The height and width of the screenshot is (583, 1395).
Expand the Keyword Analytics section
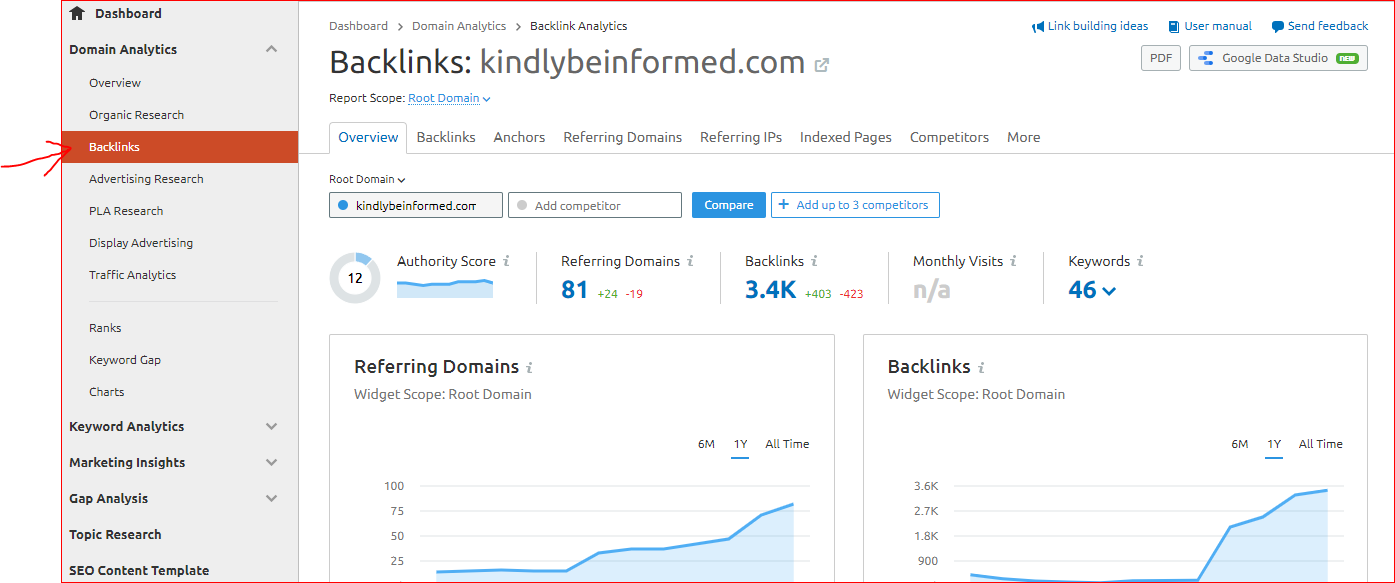(271, 426)
